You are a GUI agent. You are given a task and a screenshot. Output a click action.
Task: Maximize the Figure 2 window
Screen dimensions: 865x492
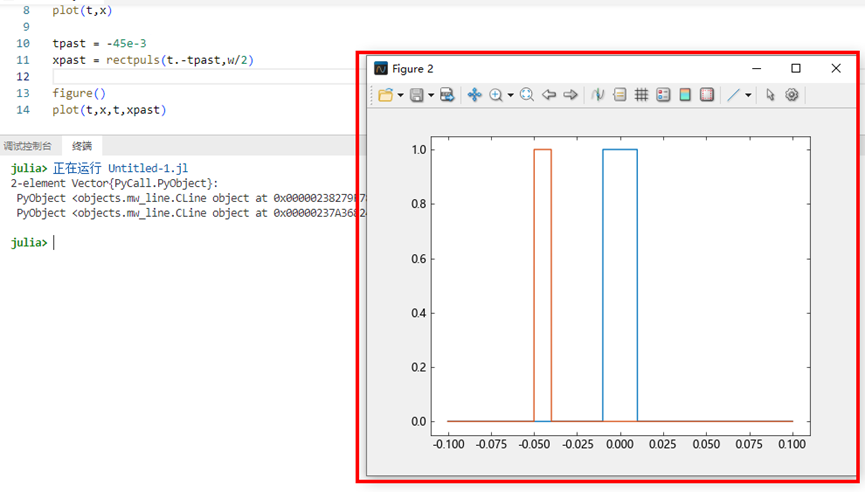click(795, 68)
